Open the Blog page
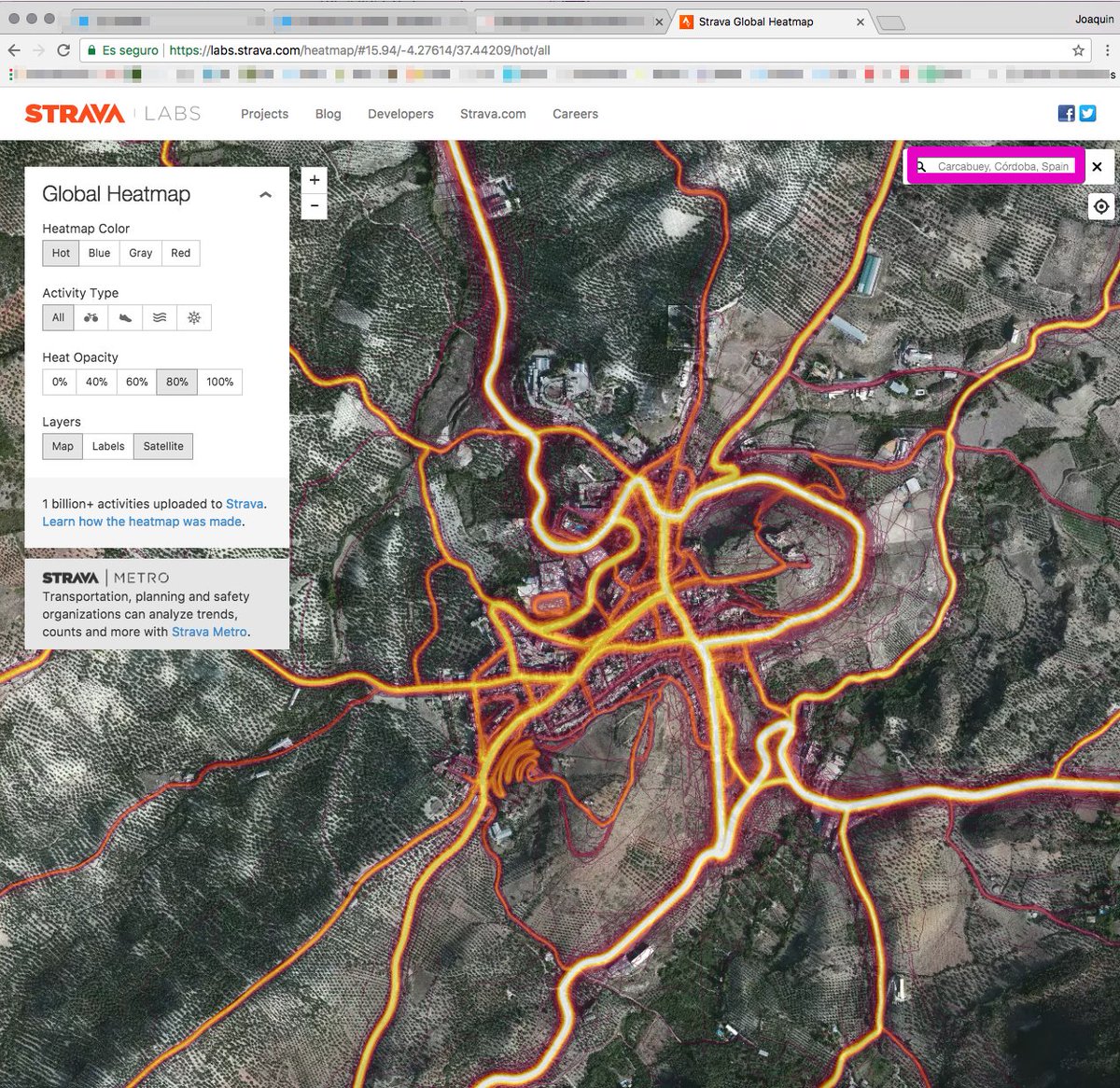 pos(328,114)
